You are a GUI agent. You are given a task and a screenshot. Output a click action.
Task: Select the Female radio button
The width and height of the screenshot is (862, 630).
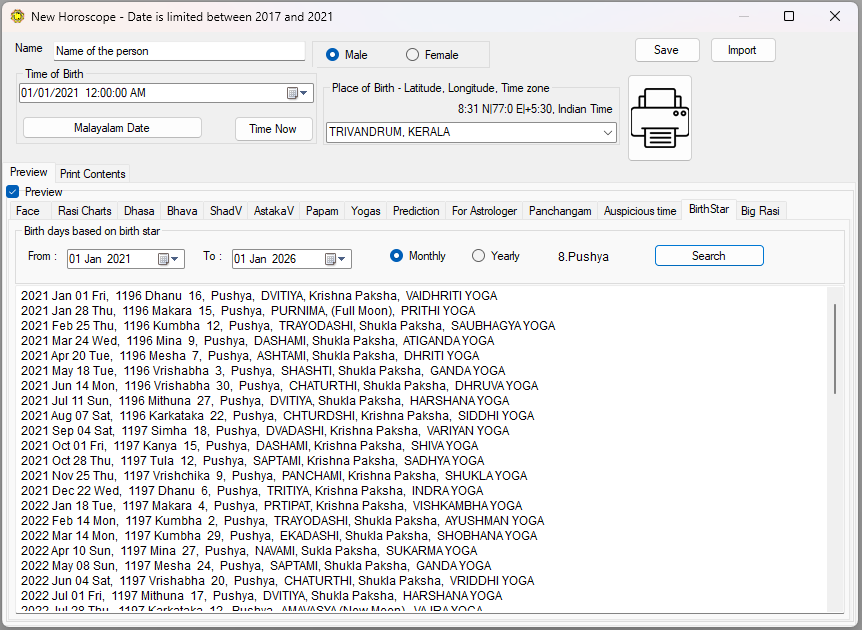[x=412, y=55]
